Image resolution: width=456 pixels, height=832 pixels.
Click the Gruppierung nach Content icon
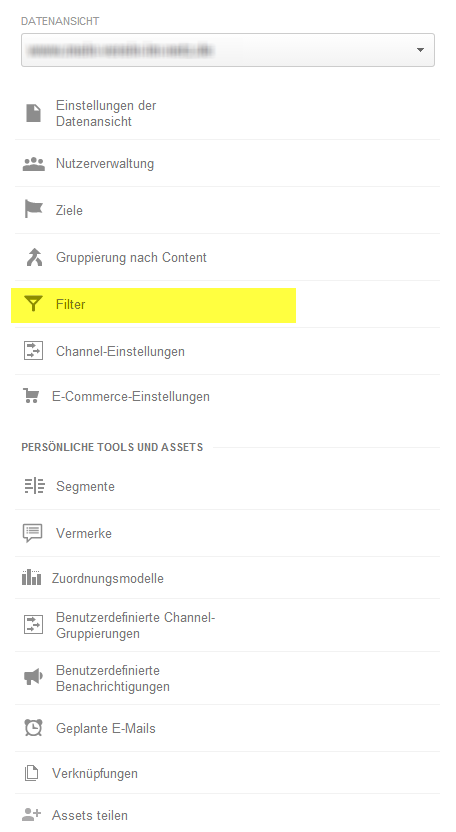pyautogui.click(x=34, y=257)
